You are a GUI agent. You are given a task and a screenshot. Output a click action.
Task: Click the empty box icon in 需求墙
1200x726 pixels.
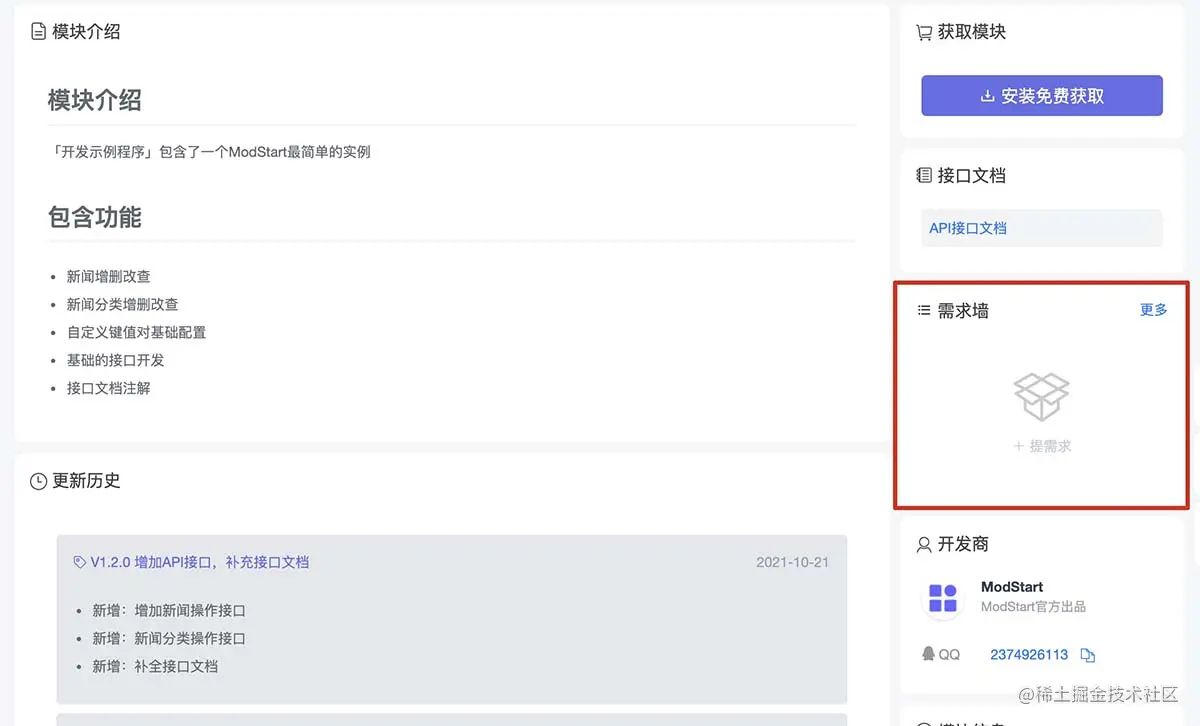(1042, 396)
